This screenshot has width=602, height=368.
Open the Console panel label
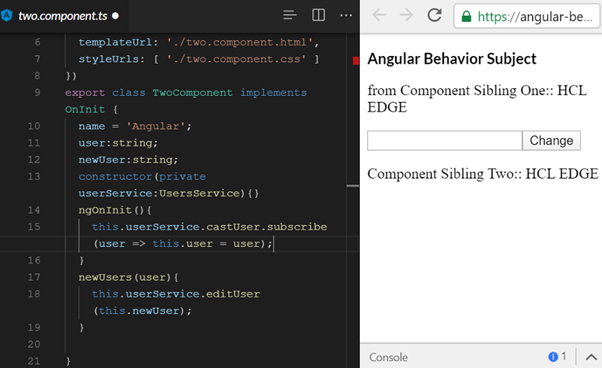pos(389,357)
